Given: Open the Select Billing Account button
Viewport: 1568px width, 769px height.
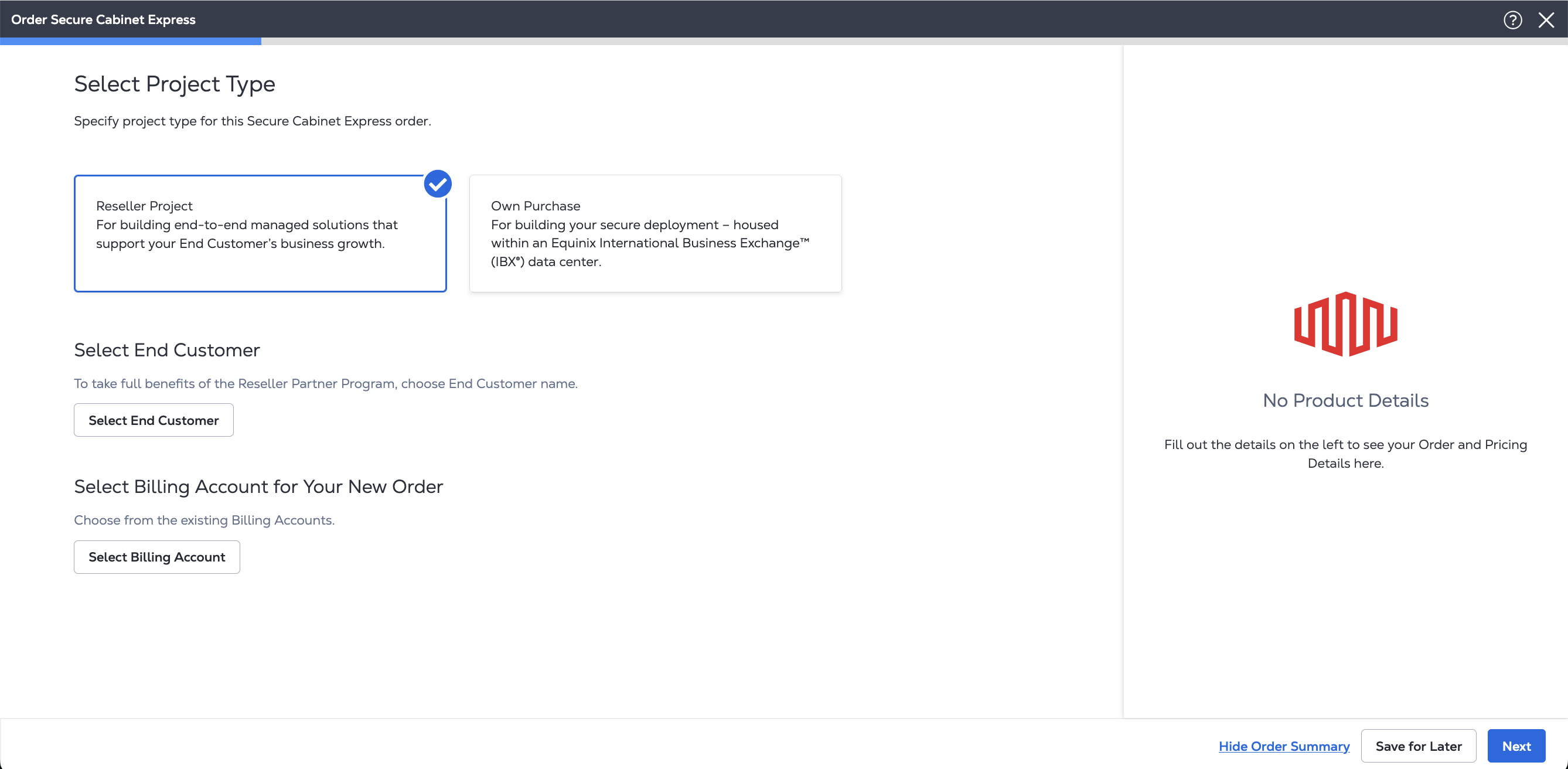Looking at the screenshot, I should pos(157,556).
